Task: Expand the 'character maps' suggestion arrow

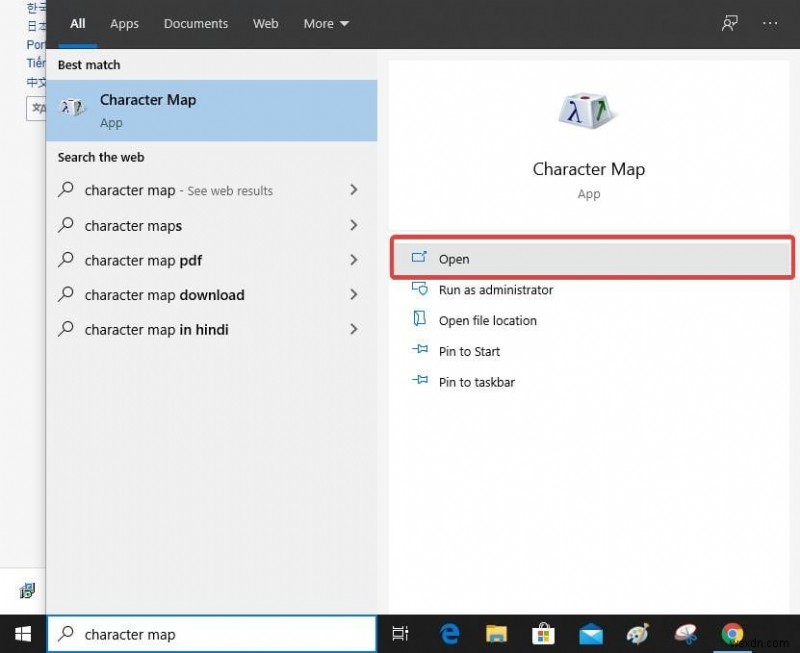Action: pyautogui.click(x=354, y=226)
